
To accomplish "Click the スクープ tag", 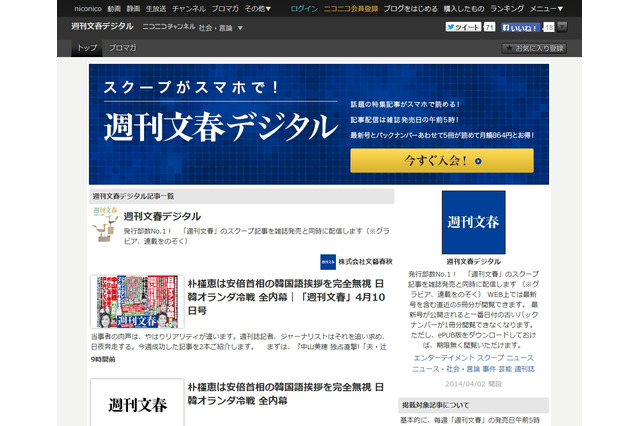I will 490,358.
